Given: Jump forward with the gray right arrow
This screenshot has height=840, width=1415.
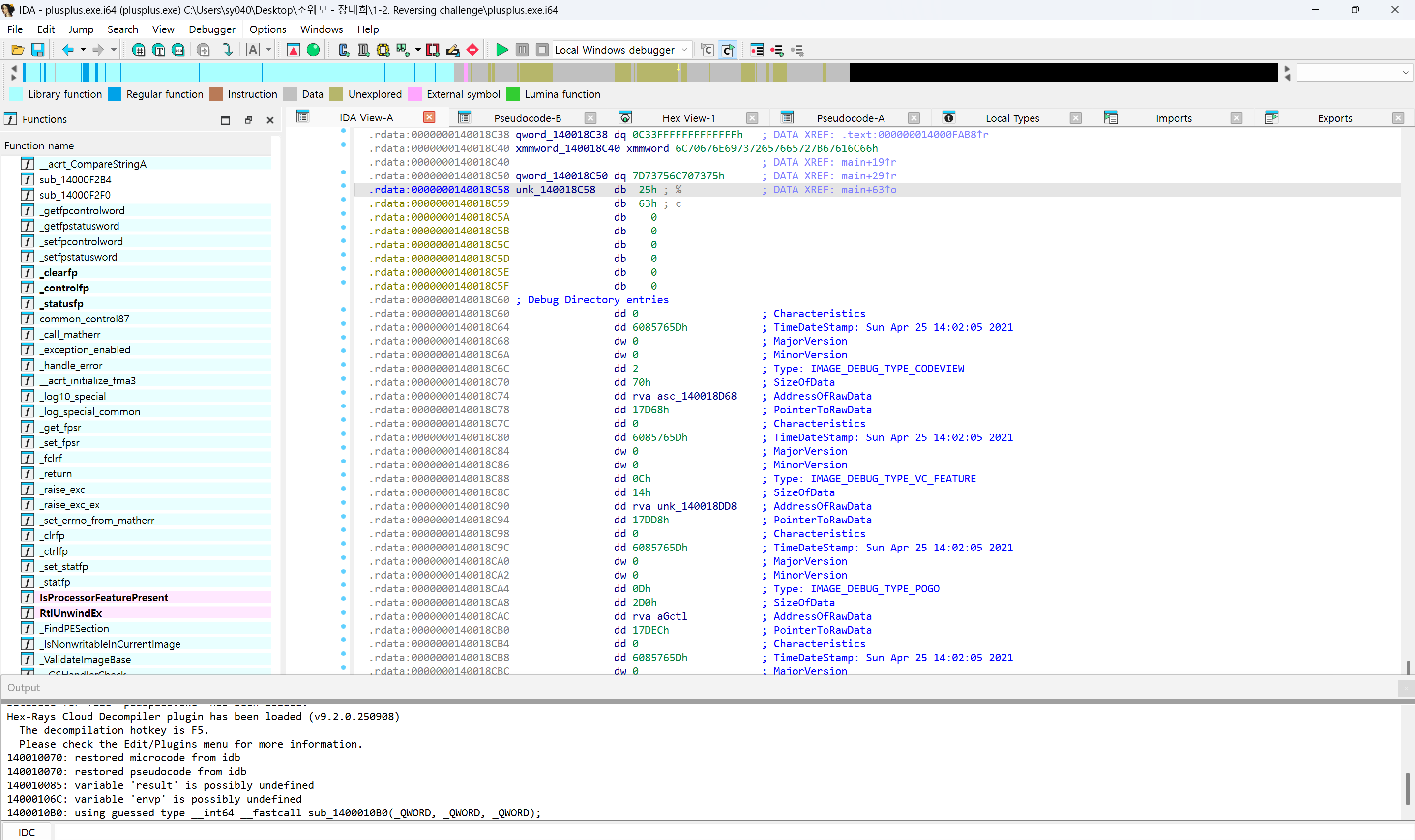Looking at the screenshot, I should pos(98,50).
